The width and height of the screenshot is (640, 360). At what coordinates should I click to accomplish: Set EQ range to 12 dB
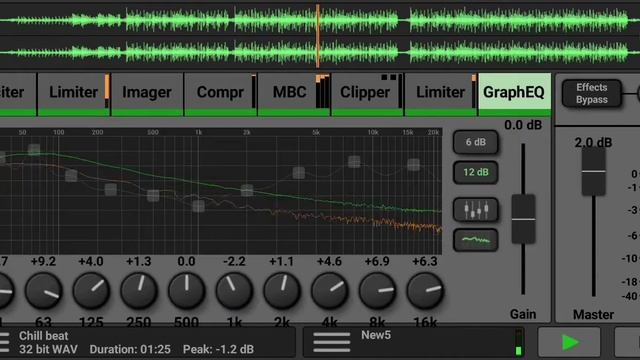coord(476,172)
